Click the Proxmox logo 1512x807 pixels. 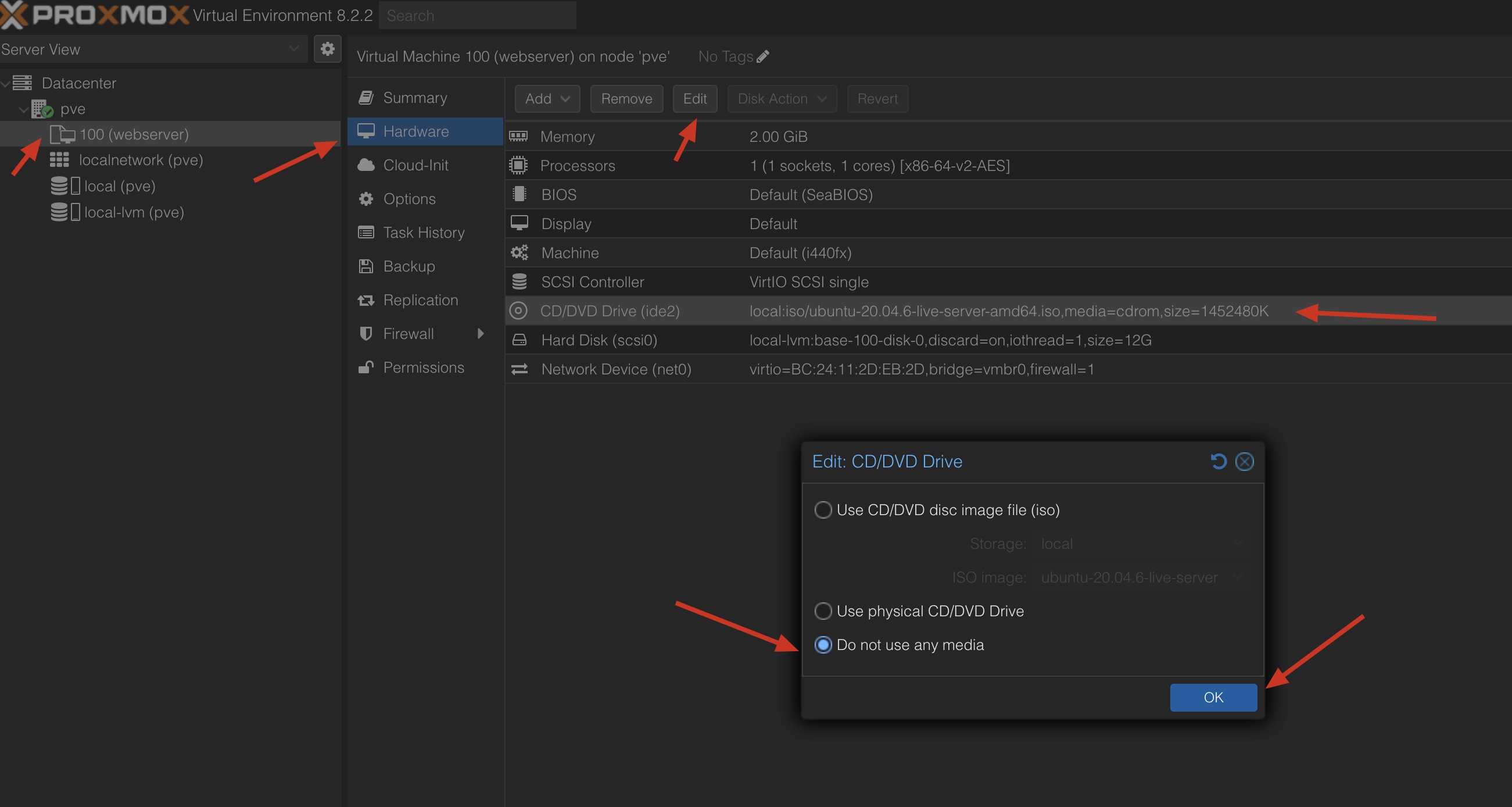tap(95, 15)
